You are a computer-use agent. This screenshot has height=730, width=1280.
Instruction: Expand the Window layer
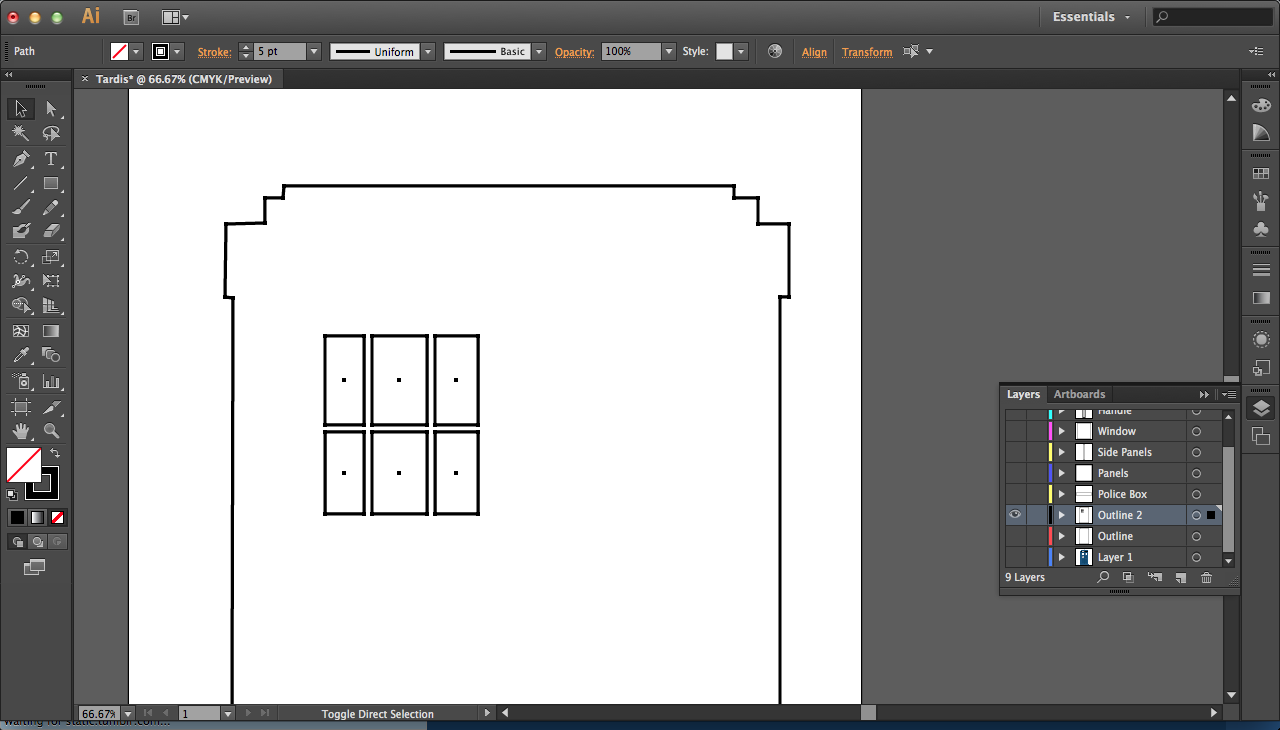(x=1062, y=431)
